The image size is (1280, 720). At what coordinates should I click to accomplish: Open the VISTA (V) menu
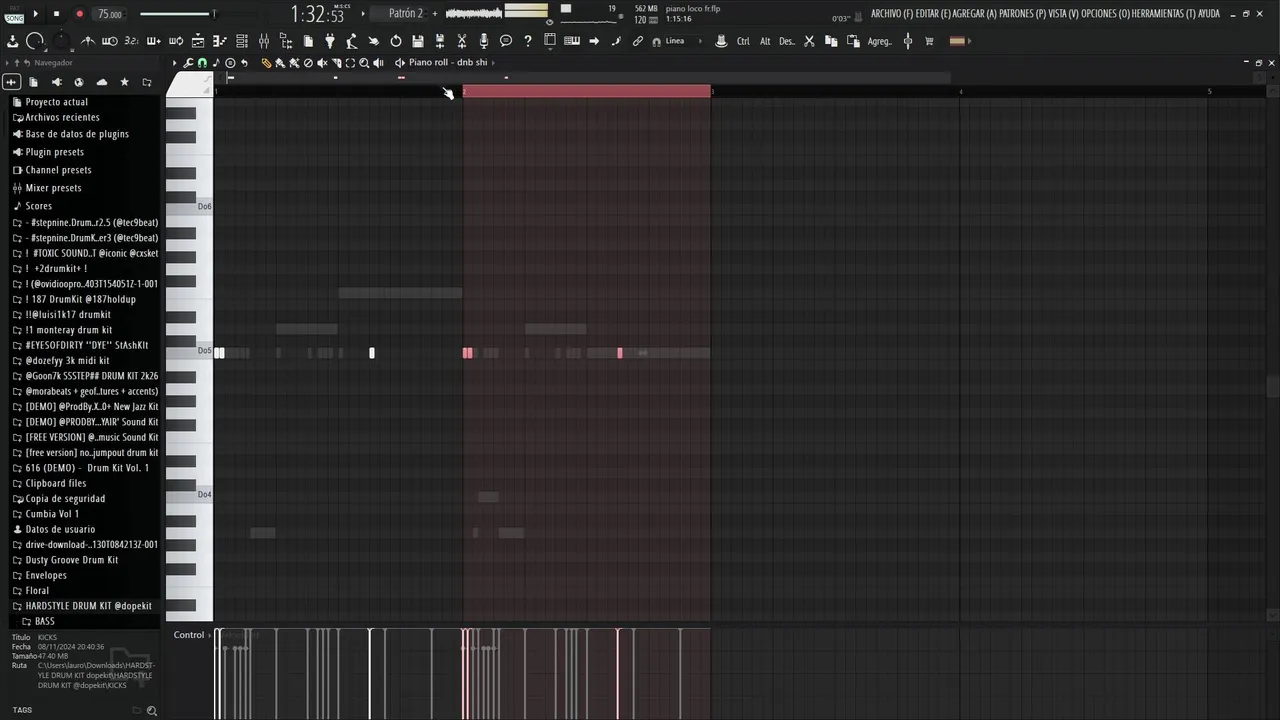(1064, 14)
